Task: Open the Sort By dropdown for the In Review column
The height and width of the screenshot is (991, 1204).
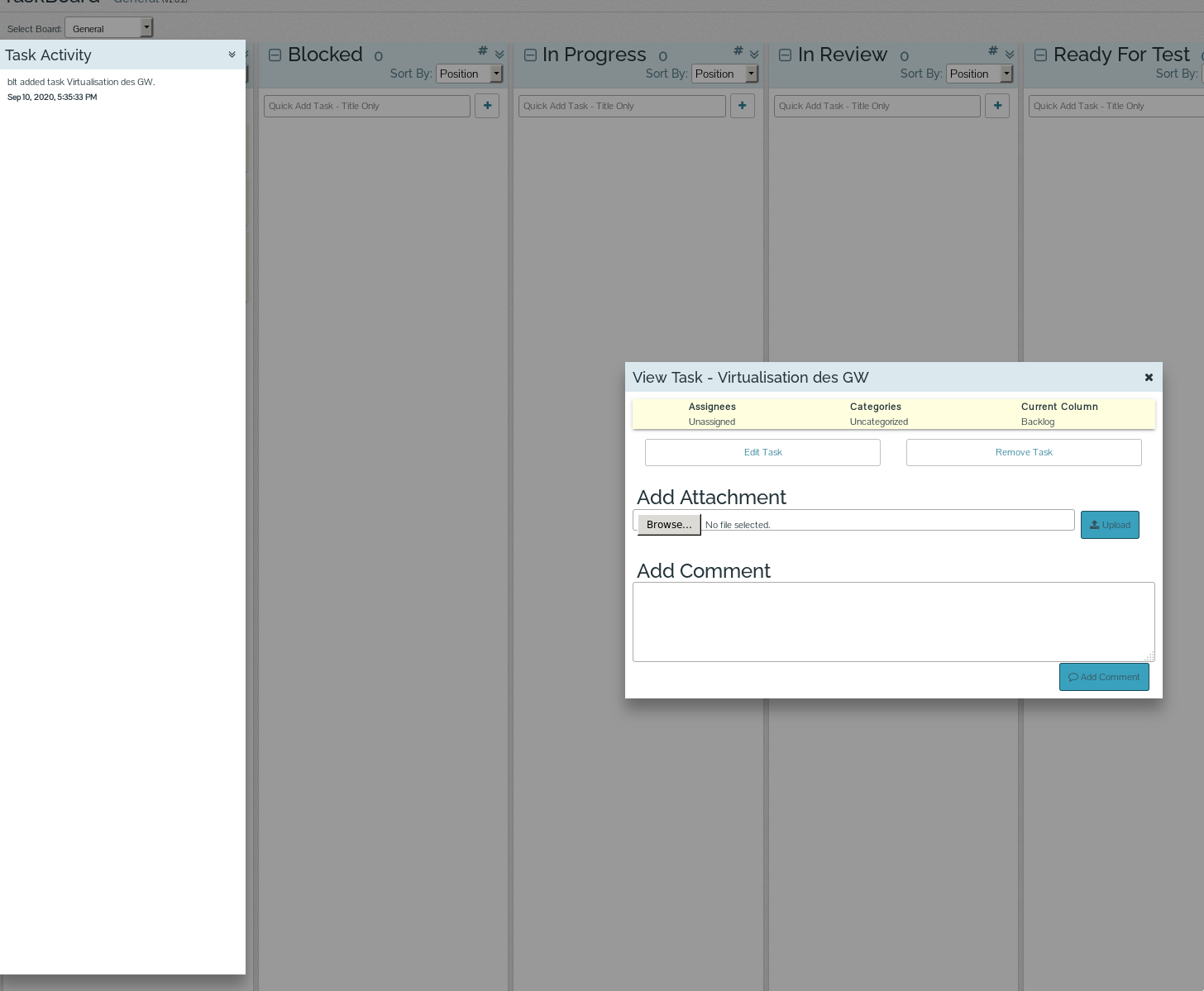Action: coord(979,74)
